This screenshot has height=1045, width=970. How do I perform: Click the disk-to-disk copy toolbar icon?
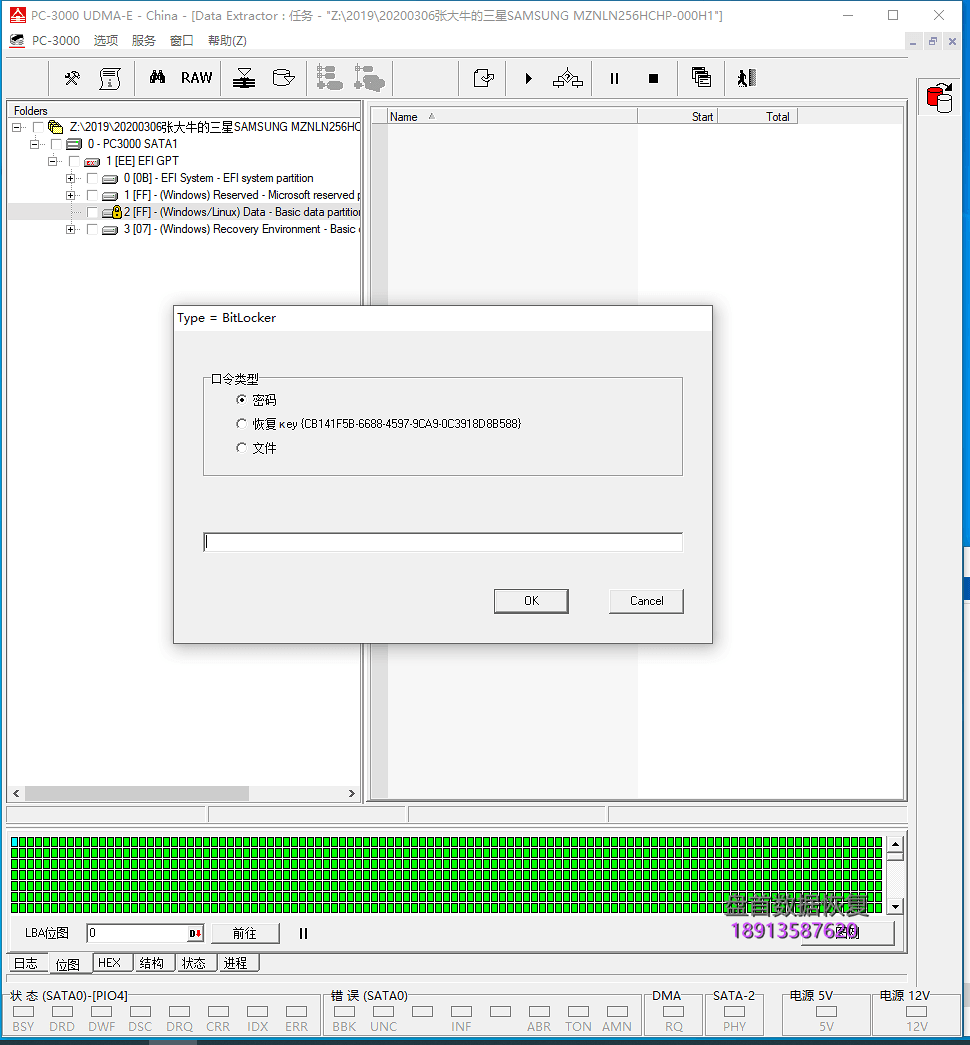click(244, 78)
